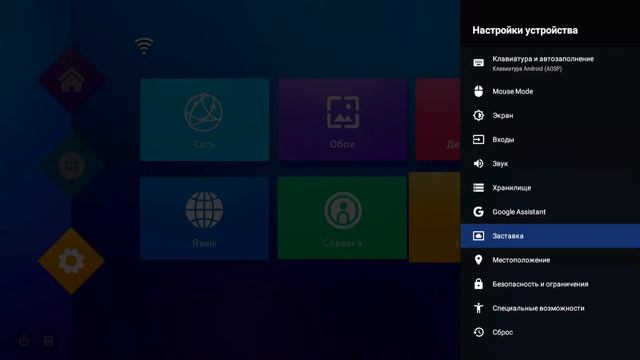The image size is (640, 360).
Task: Select the speaker icon beside Звук
Action: (x=478, y=164)
